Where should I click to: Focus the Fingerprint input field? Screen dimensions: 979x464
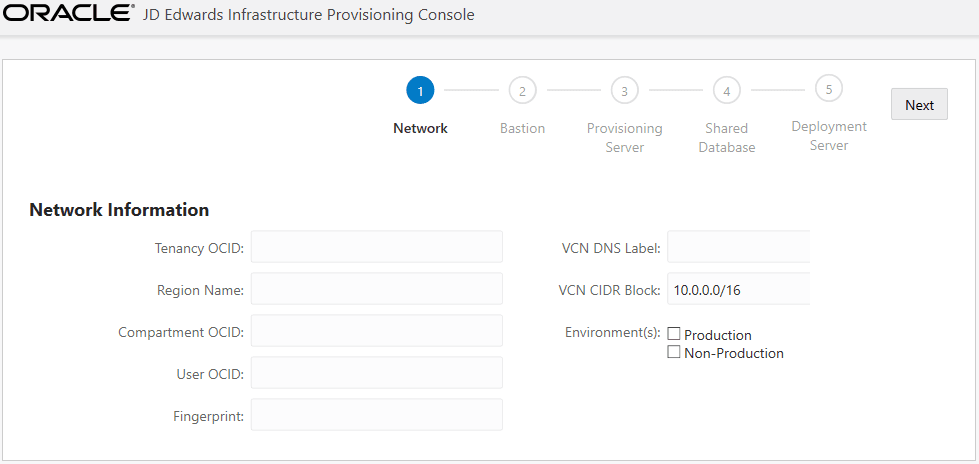(x=376, y=415)
